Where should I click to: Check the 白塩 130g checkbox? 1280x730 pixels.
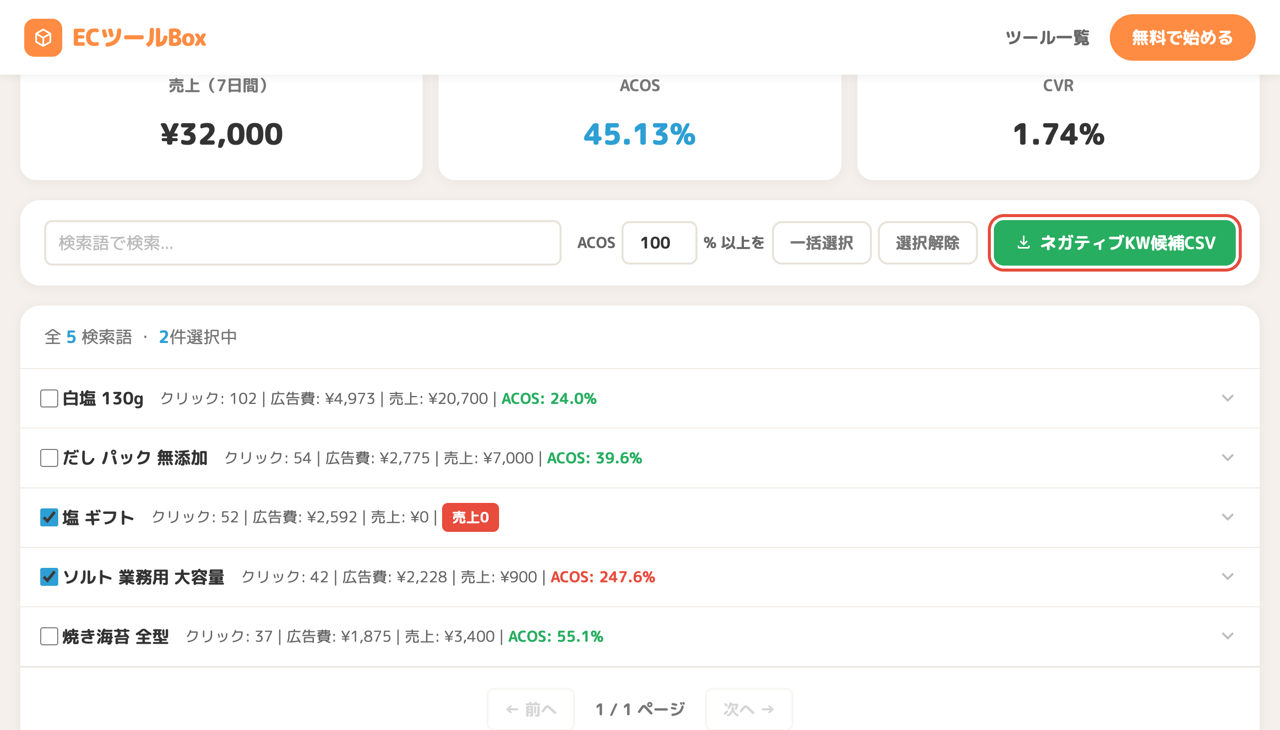49,398
